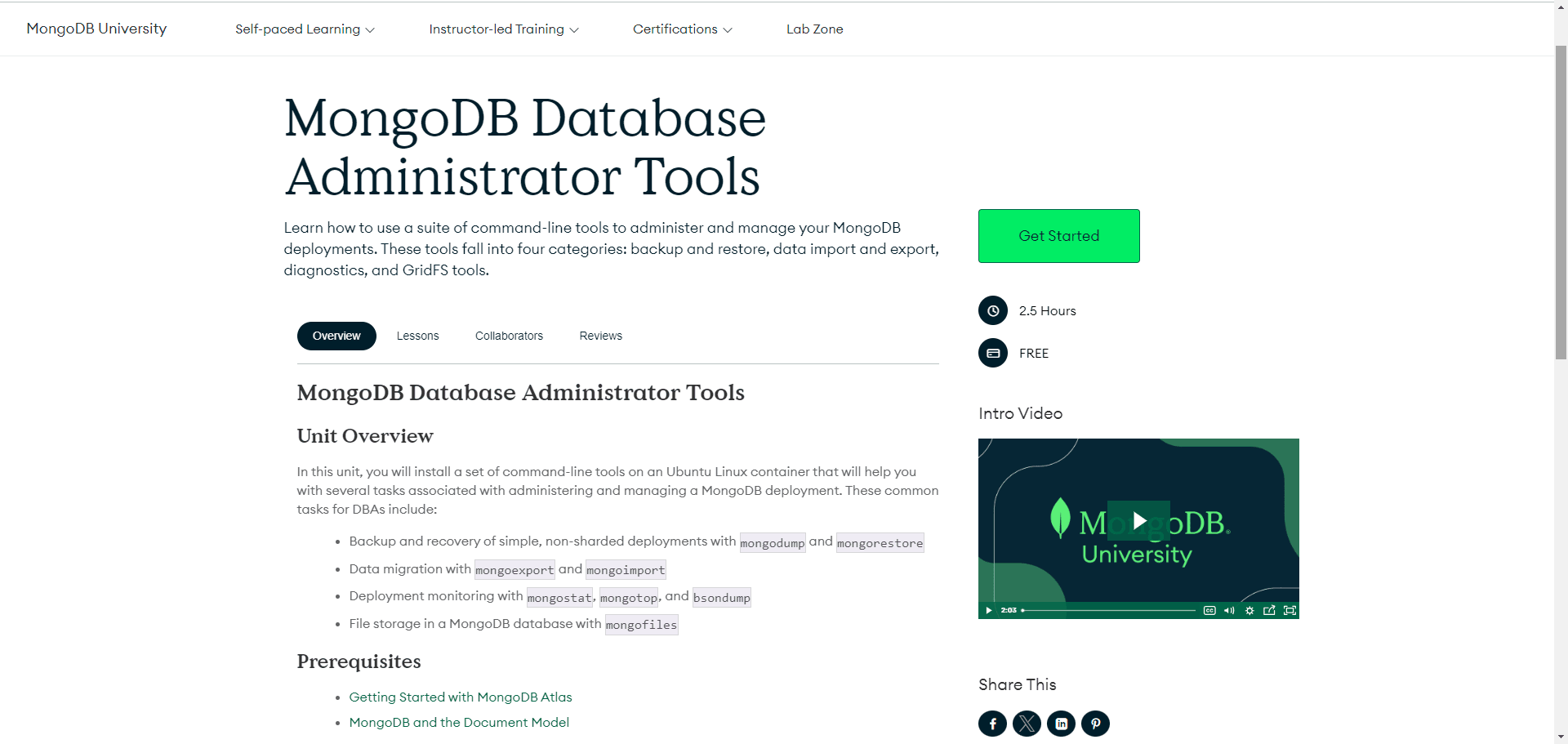Screen dimensions: 1568x744
Task: Click the mongofiles code term
Action: click(641, 624)
